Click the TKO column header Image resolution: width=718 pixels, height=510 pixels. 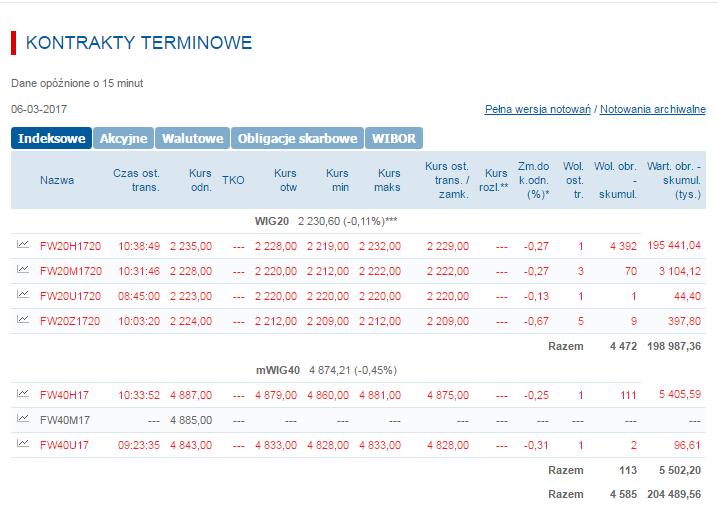point(233,180)
